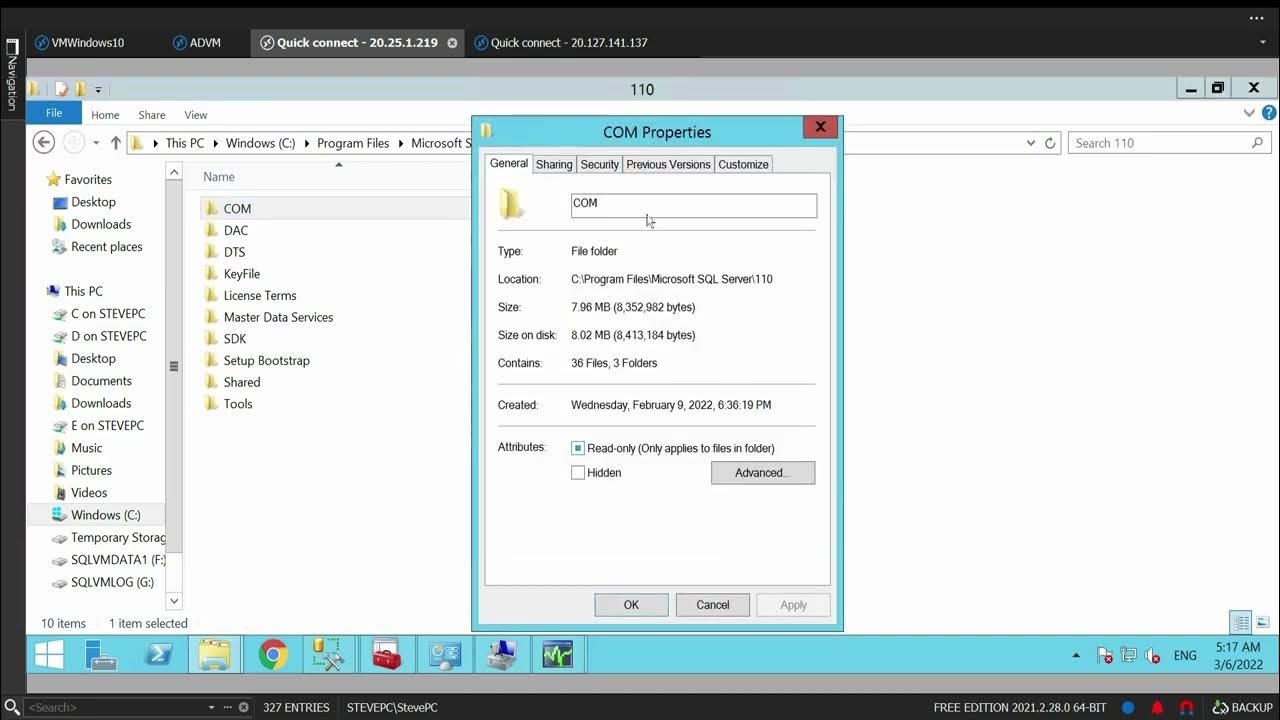
Task: Switch to large icons view layout icon
Action: (x=1263, y=623)
